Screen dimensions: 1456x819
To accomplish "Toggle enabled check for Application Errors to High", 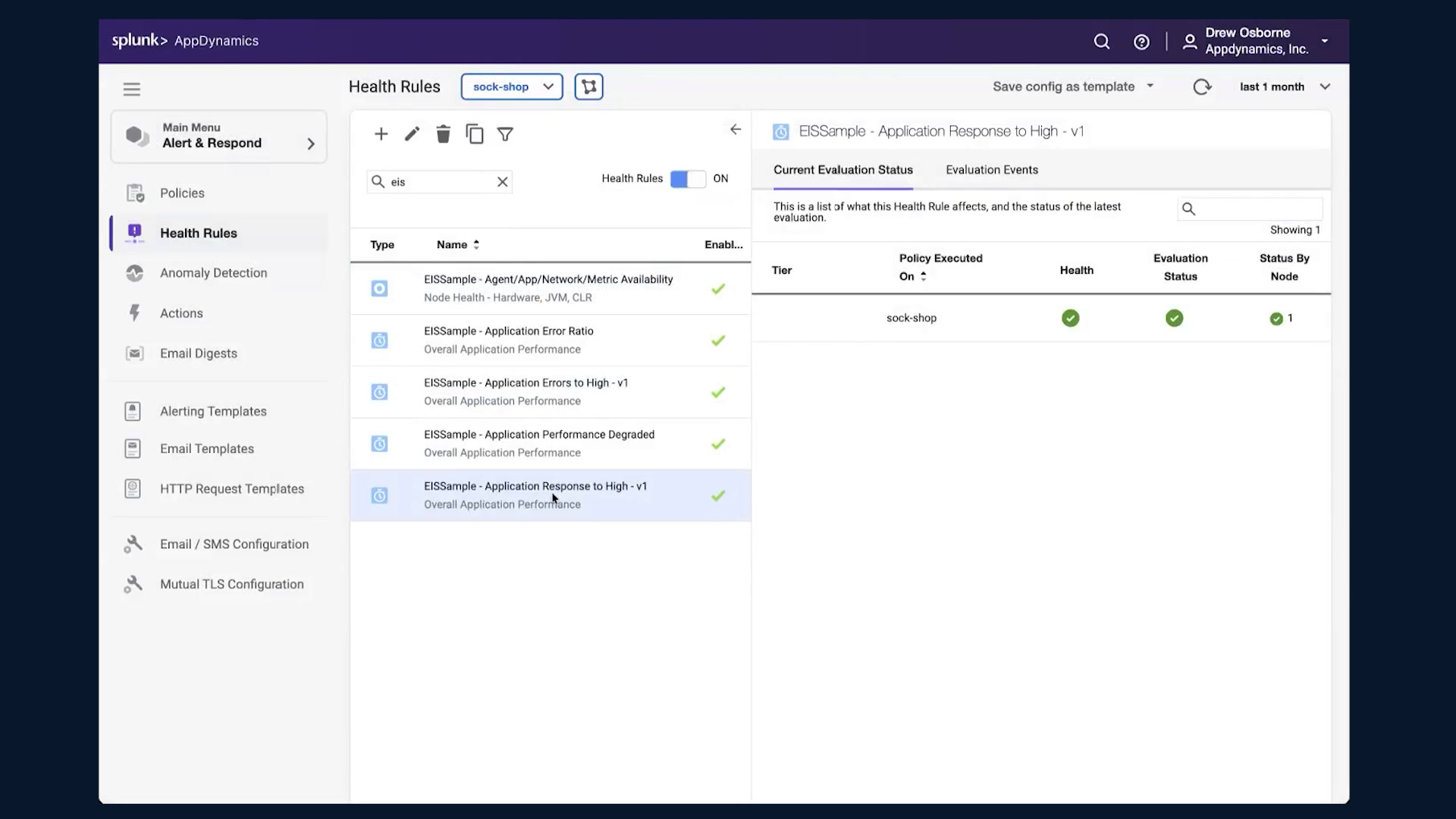I will (x=718, y=392).
